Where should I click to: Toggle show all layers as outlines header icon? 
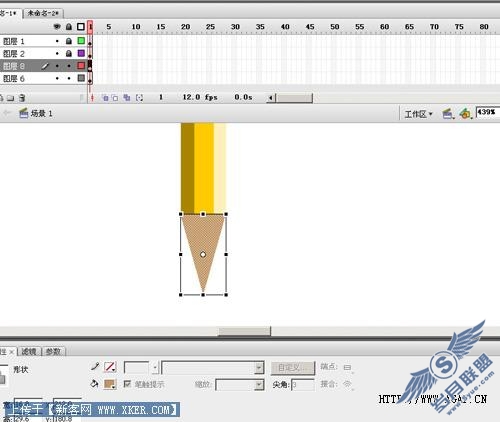[x=81, y=27]
